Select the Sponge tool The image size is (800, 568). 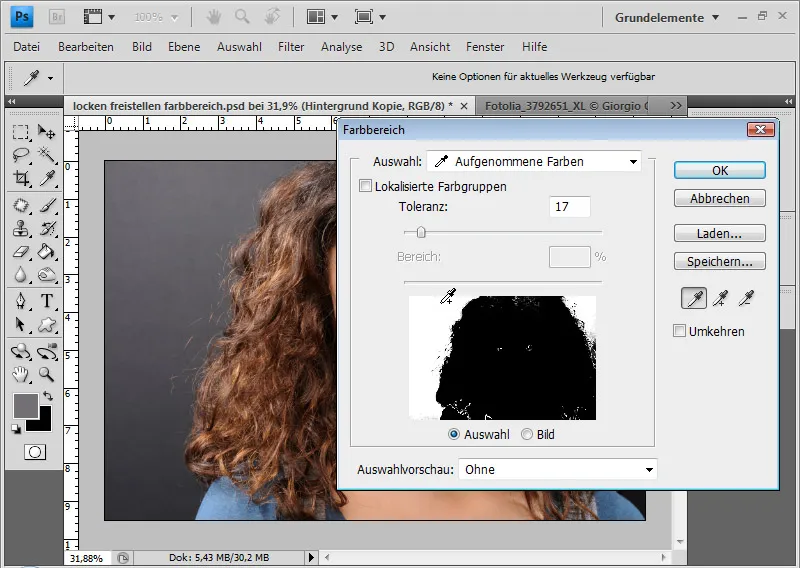click(46, 275)
